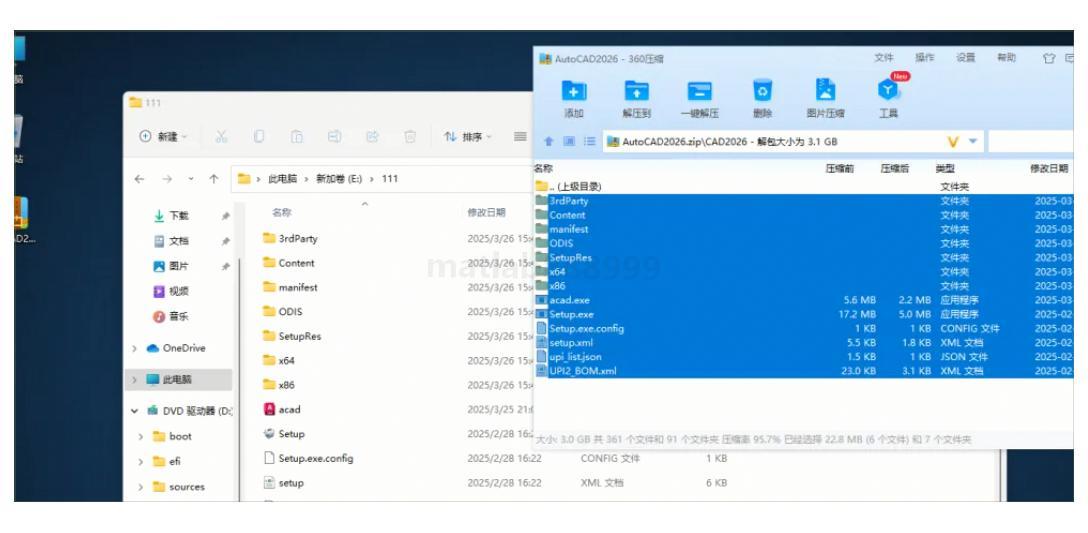Screen dimensions: 1088x533
Task: Click the Share icon in Explorer toolbar
Action: point(373,137)
